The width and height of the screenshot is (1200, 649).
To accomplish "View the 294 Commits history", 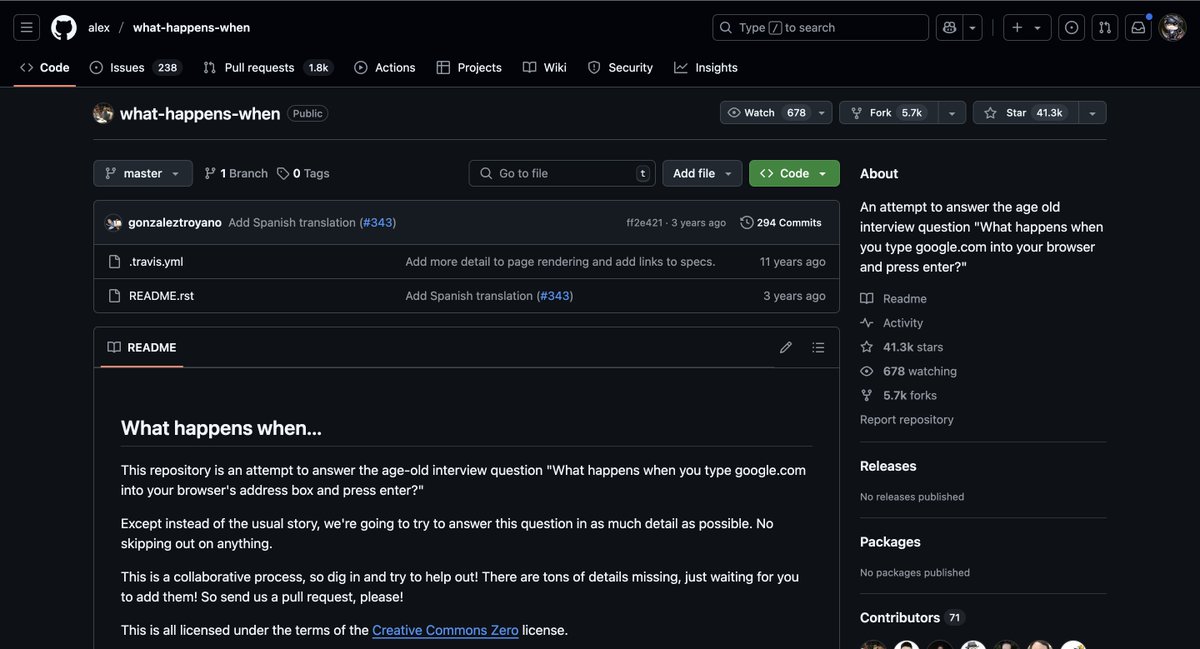I will pos(781,222).
